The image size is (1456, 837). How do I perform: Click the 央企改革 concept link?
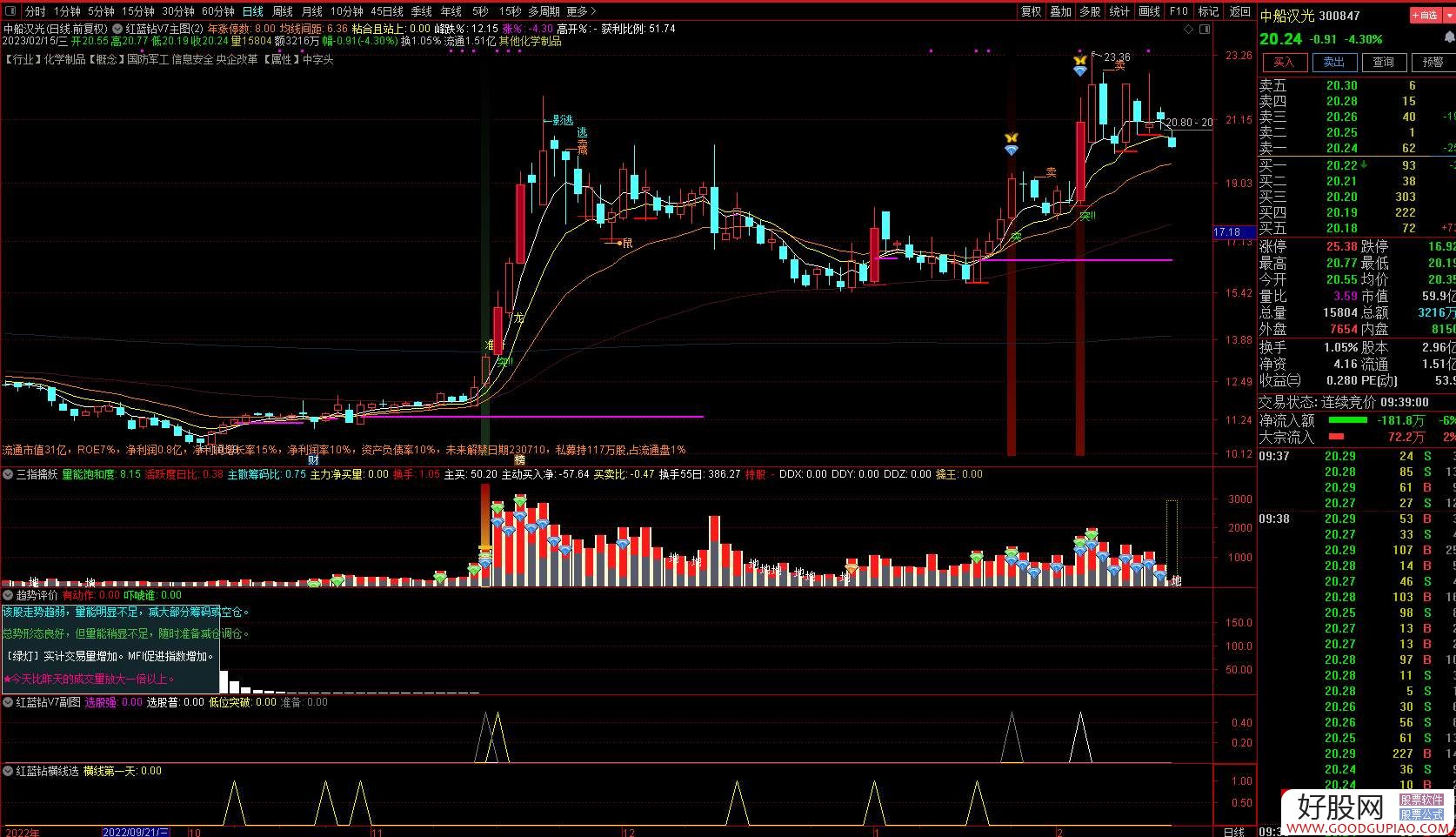click(x=237, y=59)
